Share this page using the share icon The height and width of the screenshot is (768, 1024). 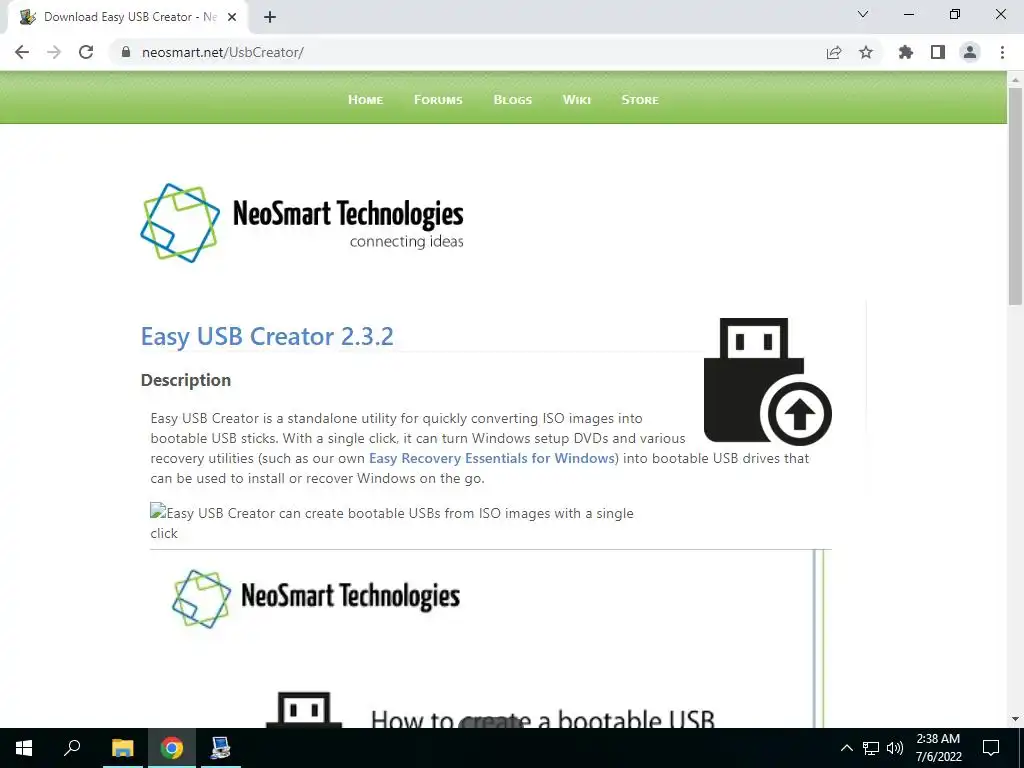[834, 52]
